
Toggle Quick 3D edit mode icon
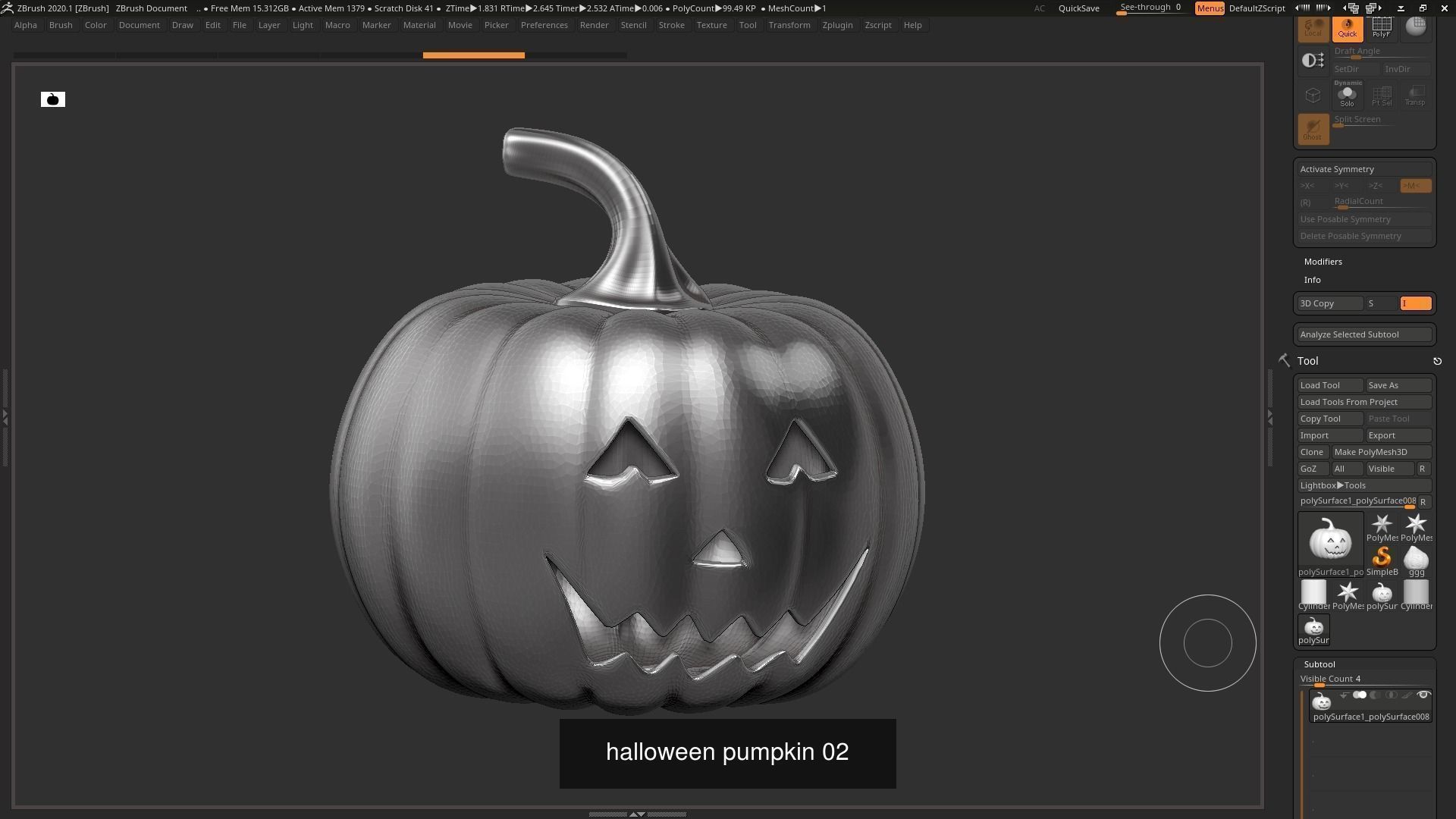(x=1348, y=29)
